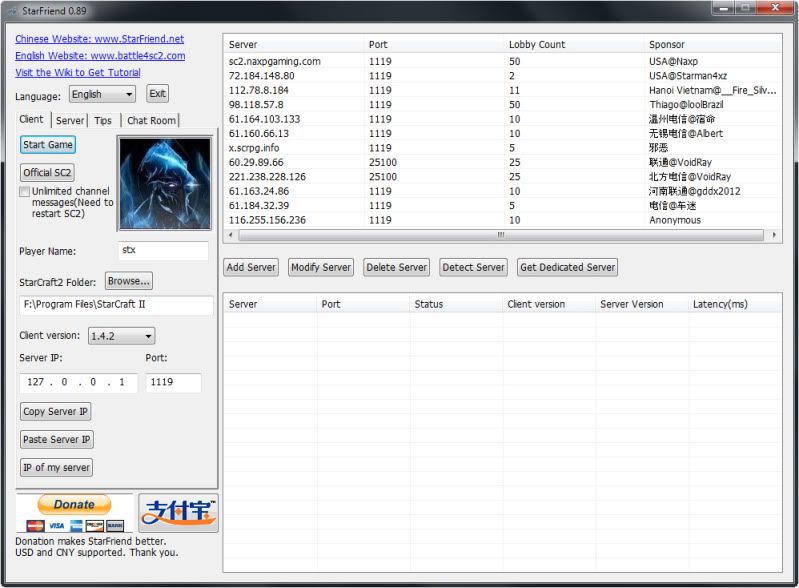Click the Modify Server button
This screenshot has height=588, width=799.
pos(321,267)
